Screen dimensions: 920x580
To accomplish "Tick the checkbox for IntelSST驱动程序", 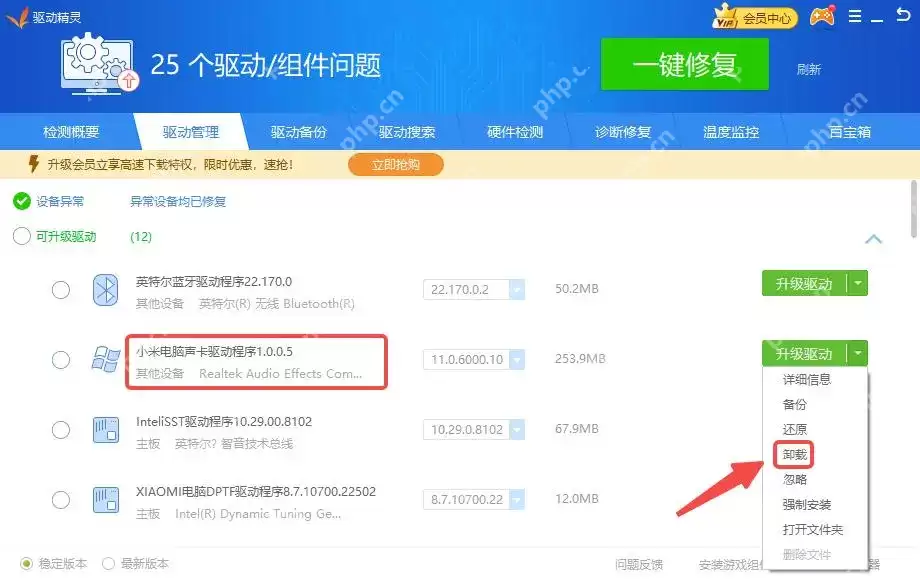I will 61,430.
